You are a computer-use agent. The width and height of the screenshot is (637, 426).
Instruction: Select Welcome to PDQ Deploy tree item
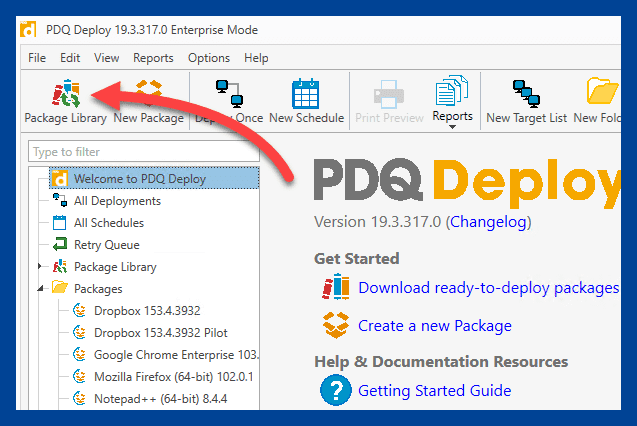click(x=154, y=179)
